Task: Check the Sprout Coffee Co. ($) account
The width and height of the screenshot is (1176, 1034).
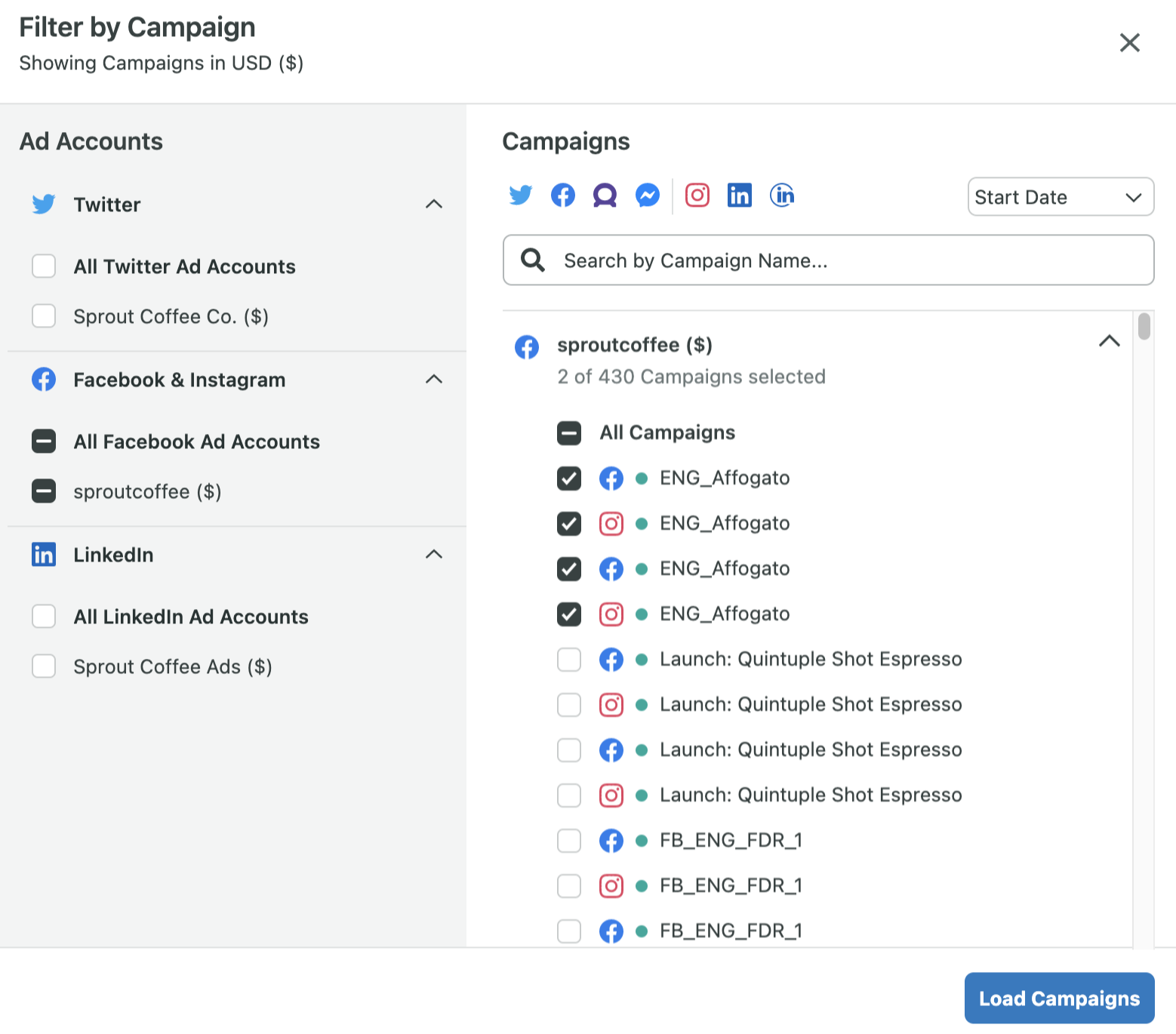Action: tap(44, 316)
